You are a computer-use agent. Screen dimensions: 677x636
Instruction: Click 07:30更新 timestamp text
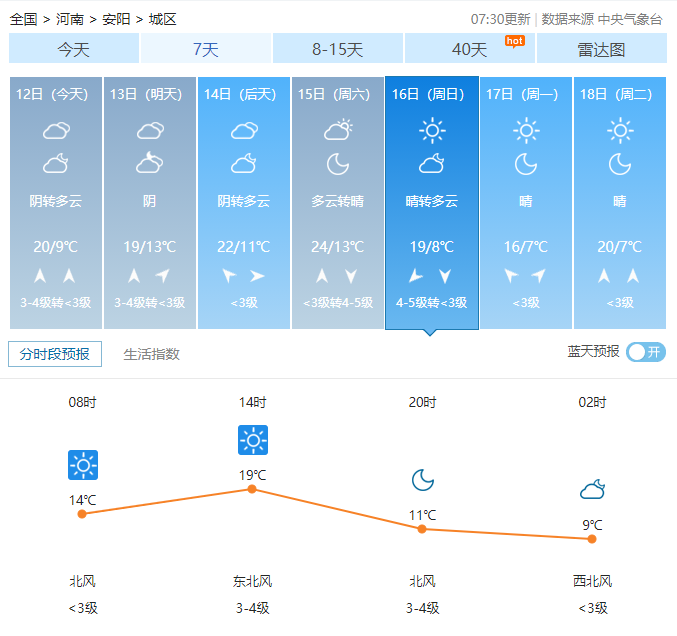click(500, 19)
